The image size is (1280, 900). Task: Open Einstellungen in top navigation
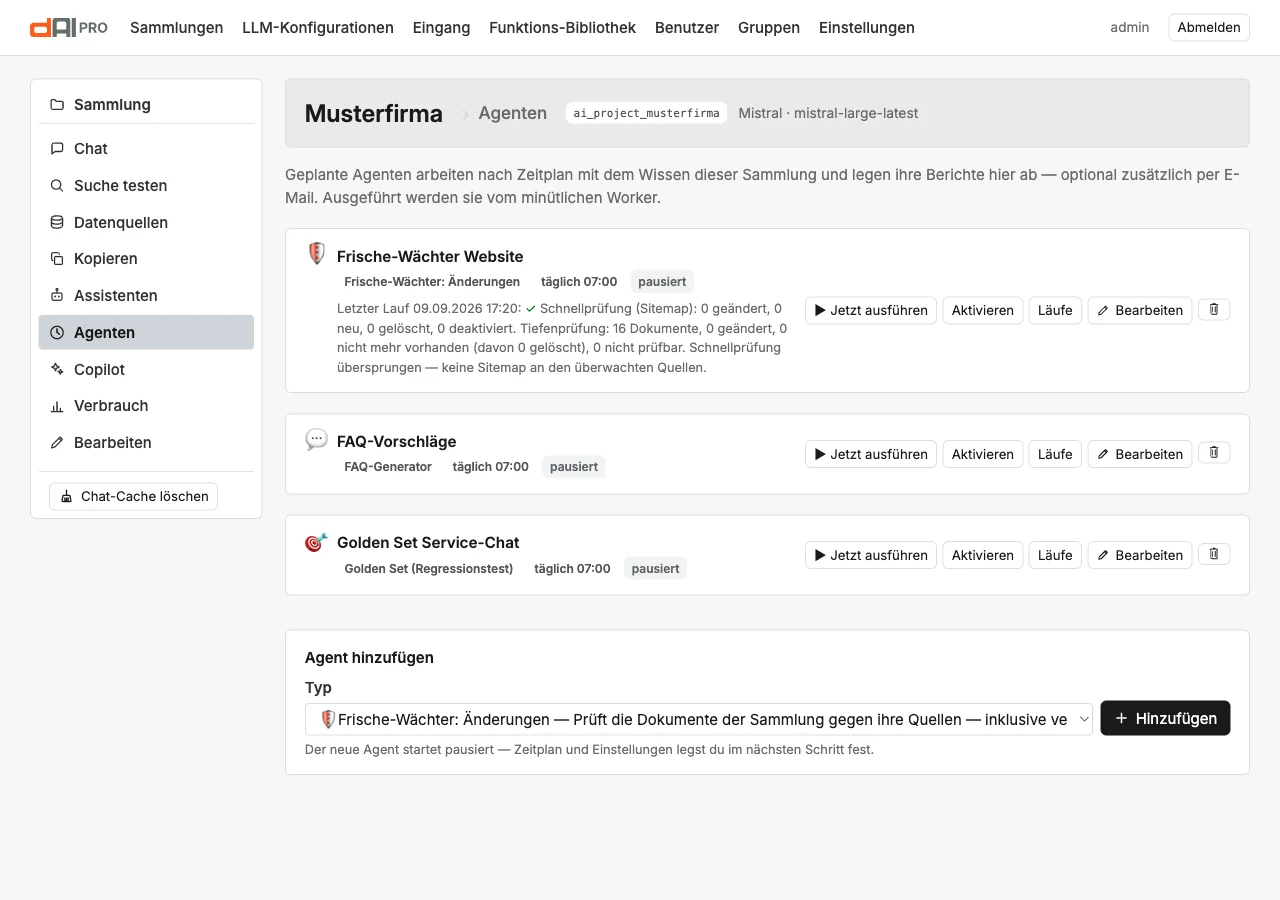[x=866, y=28]
